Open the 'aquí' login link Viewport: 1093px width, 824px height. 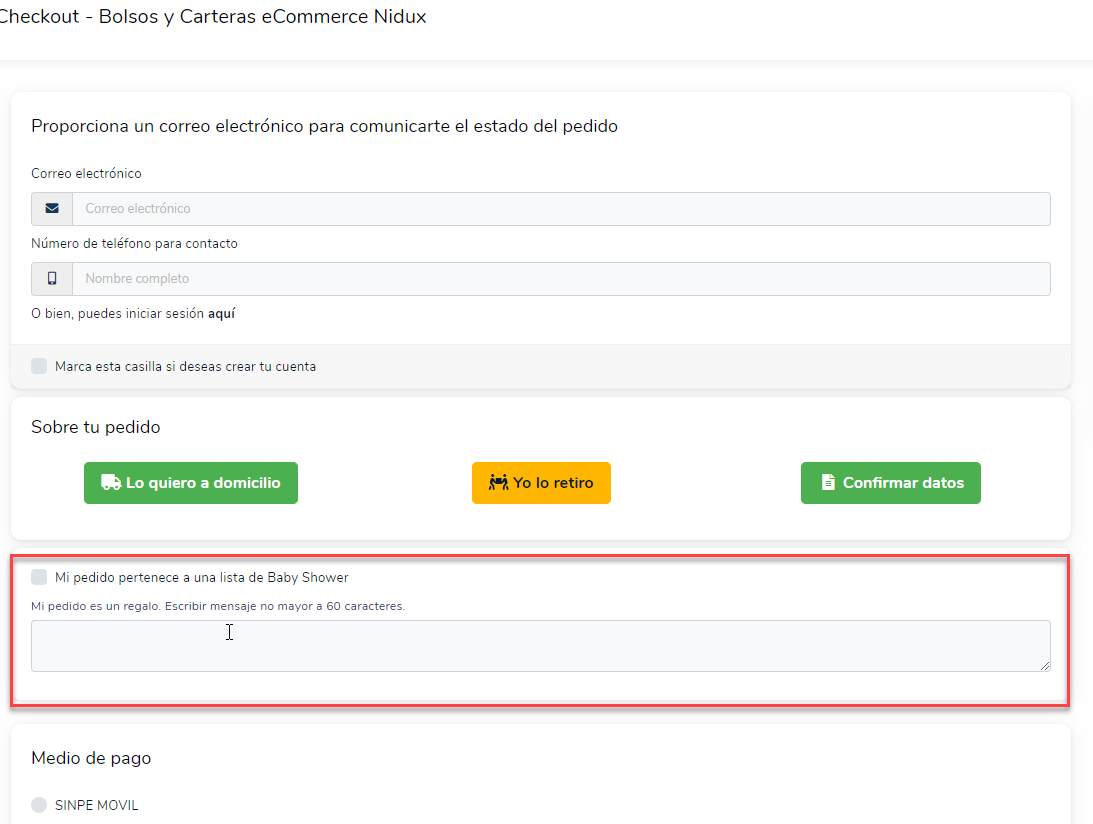pos(222,314)
